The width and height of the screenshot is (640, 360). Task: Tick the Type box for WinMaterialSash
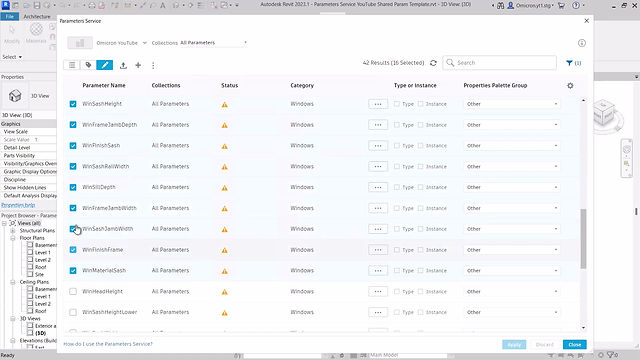point(397,271)
